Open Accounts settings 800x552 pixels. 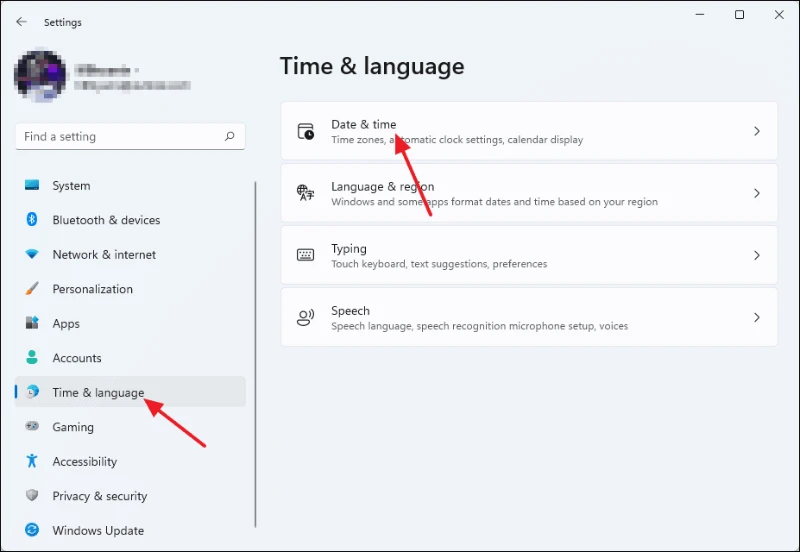130,358
